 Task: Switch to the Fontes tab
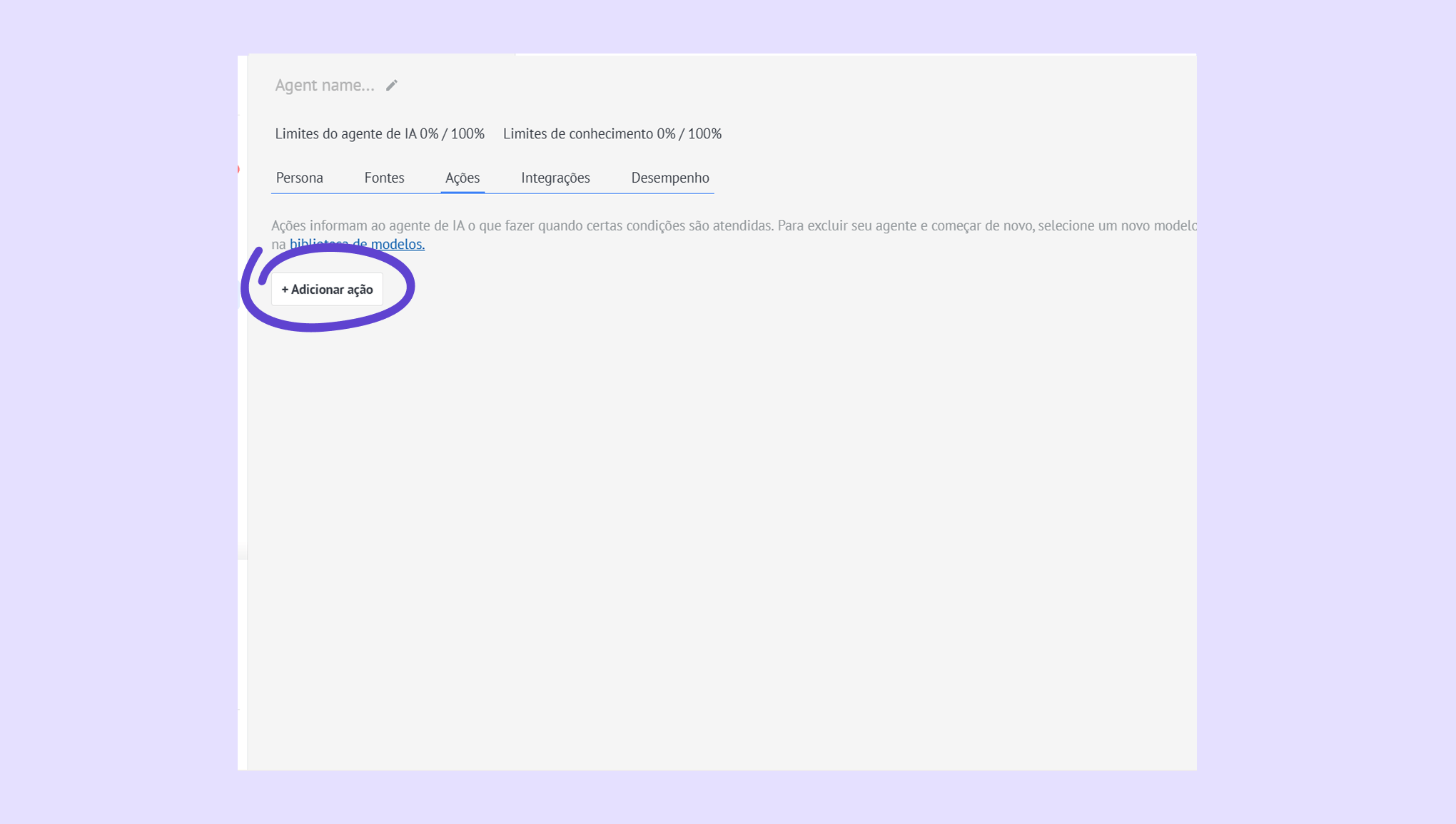(384, 178)
